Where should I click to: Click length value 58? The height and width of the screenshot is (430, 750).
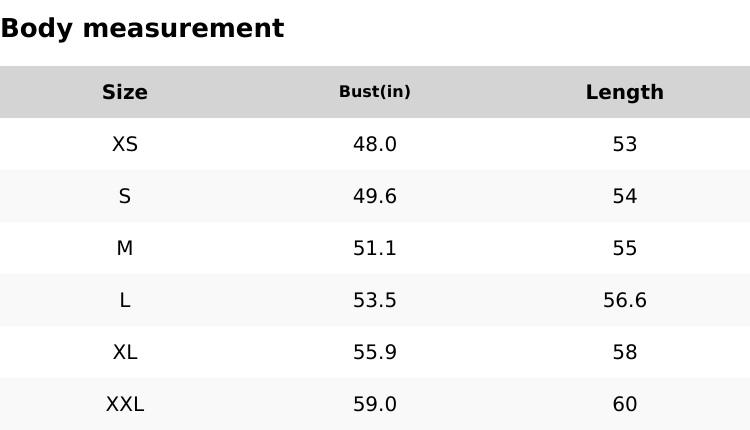pos(625,352)
